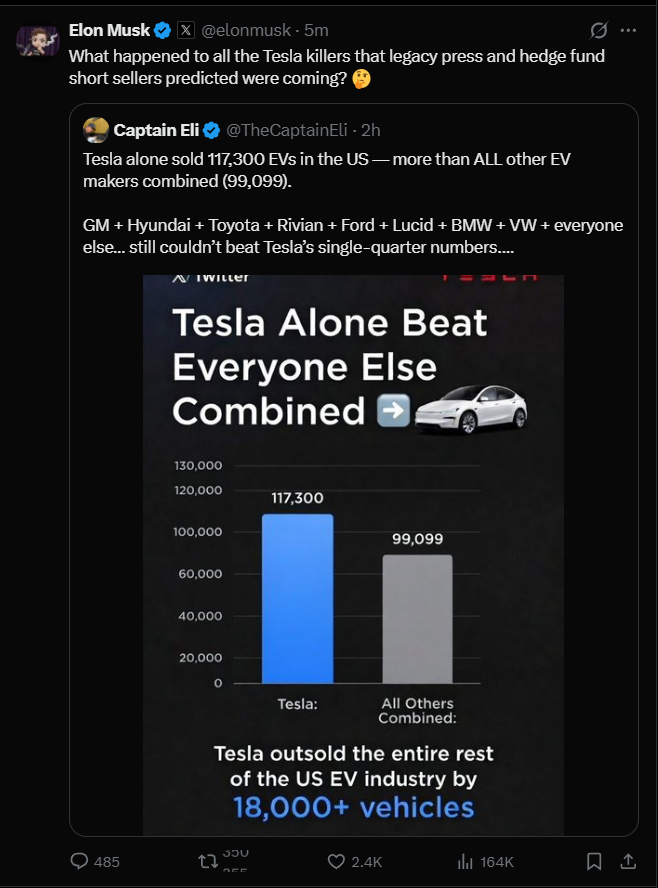Screen dimensions: 658x888
Task: Bookmark this post
Action: 593,861
